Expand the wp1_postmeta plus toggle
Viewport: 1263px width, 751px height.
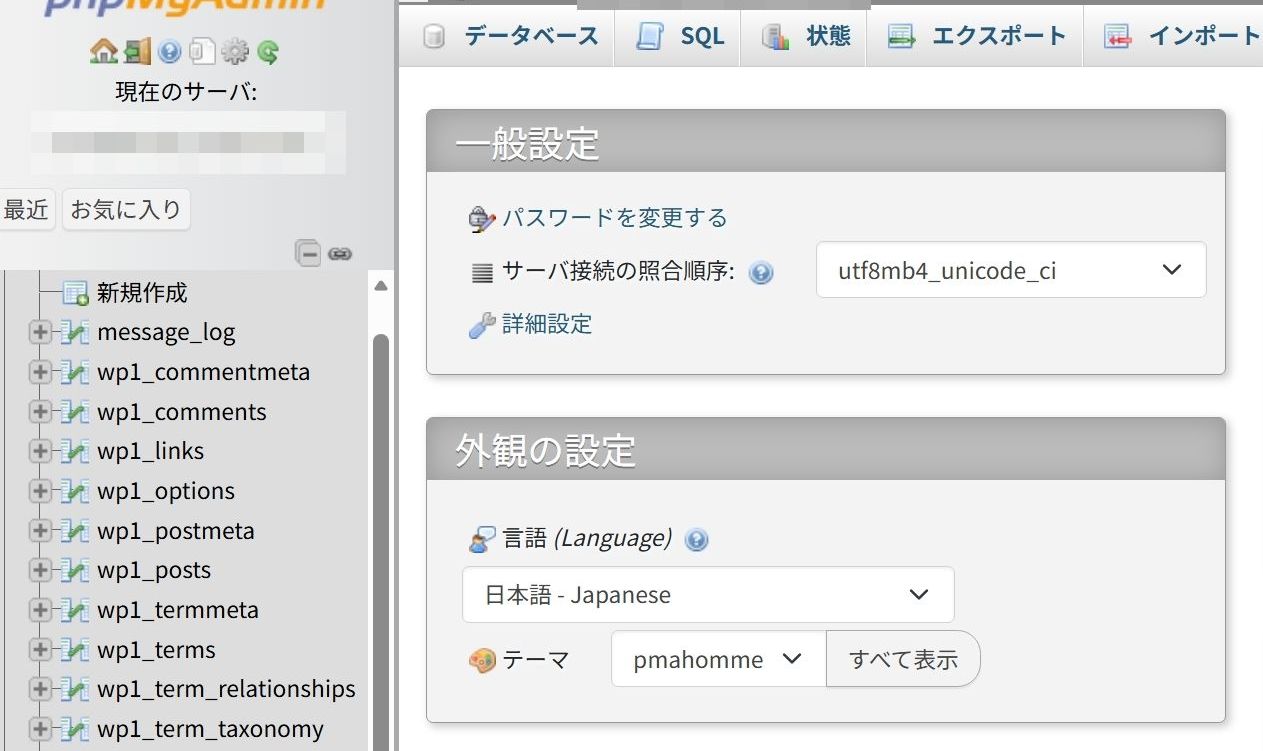[40, 530]
